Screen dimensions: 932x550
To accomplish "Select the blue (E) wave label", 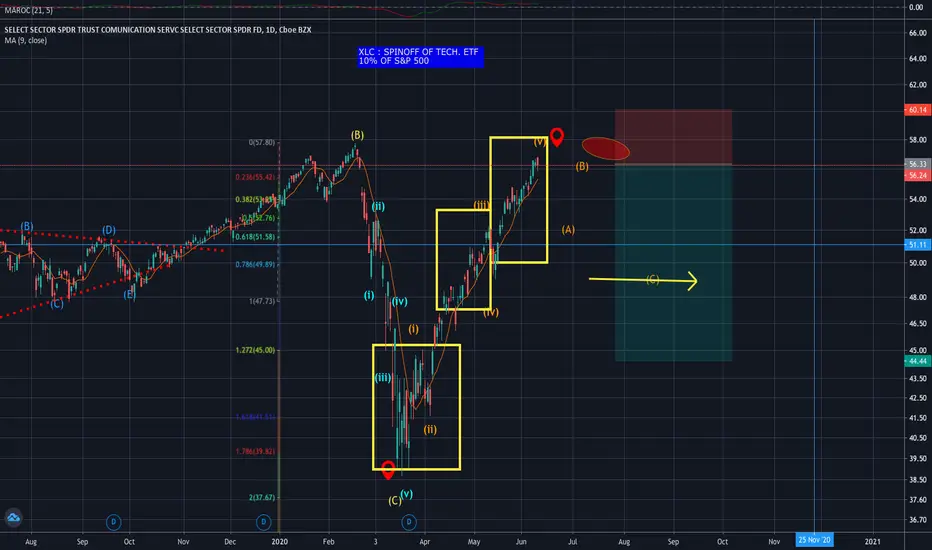I will (130, 294).
